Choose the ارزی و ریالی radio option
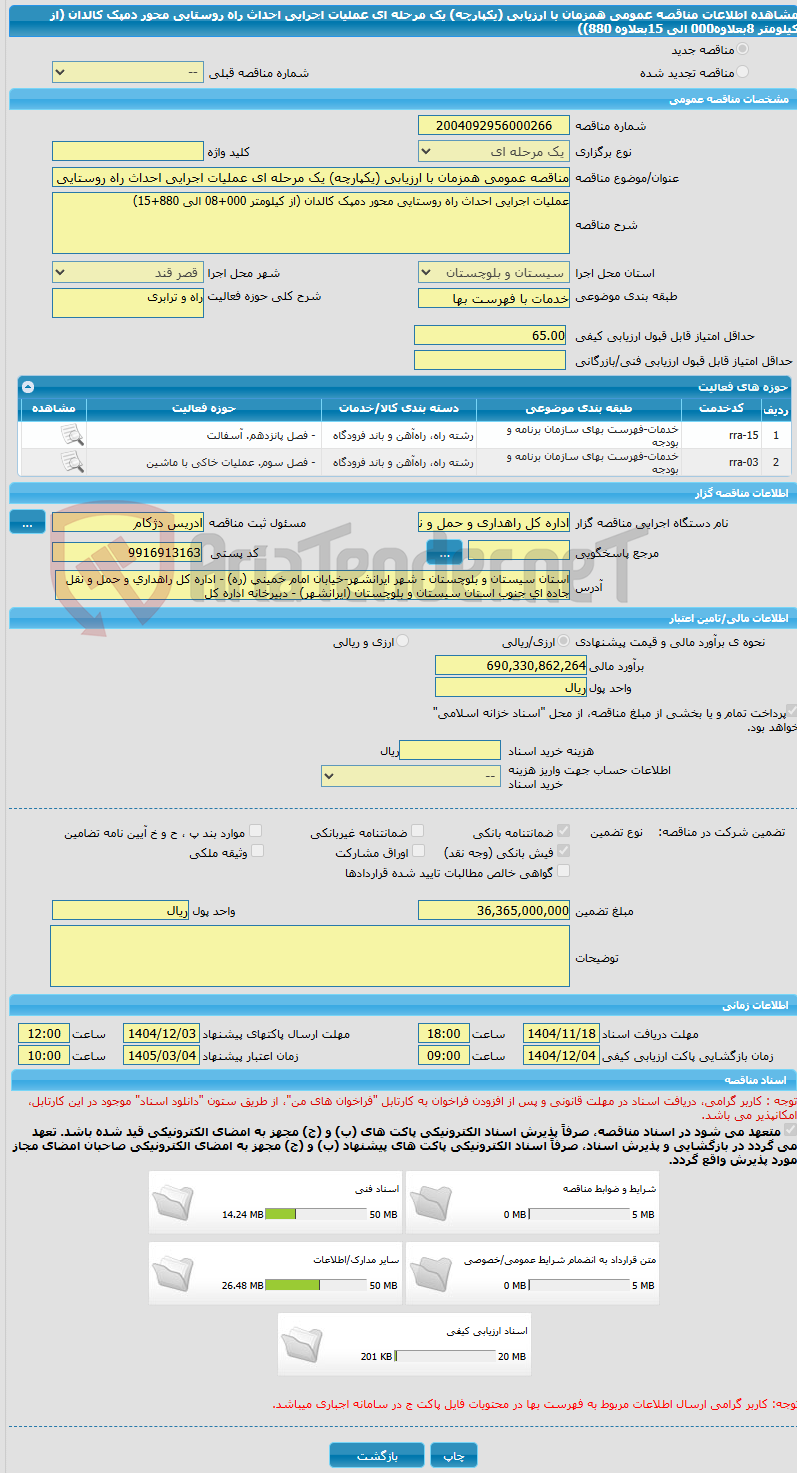This screenshot has height=1473, width=797. pyautogui.click(x=403, y=642)
